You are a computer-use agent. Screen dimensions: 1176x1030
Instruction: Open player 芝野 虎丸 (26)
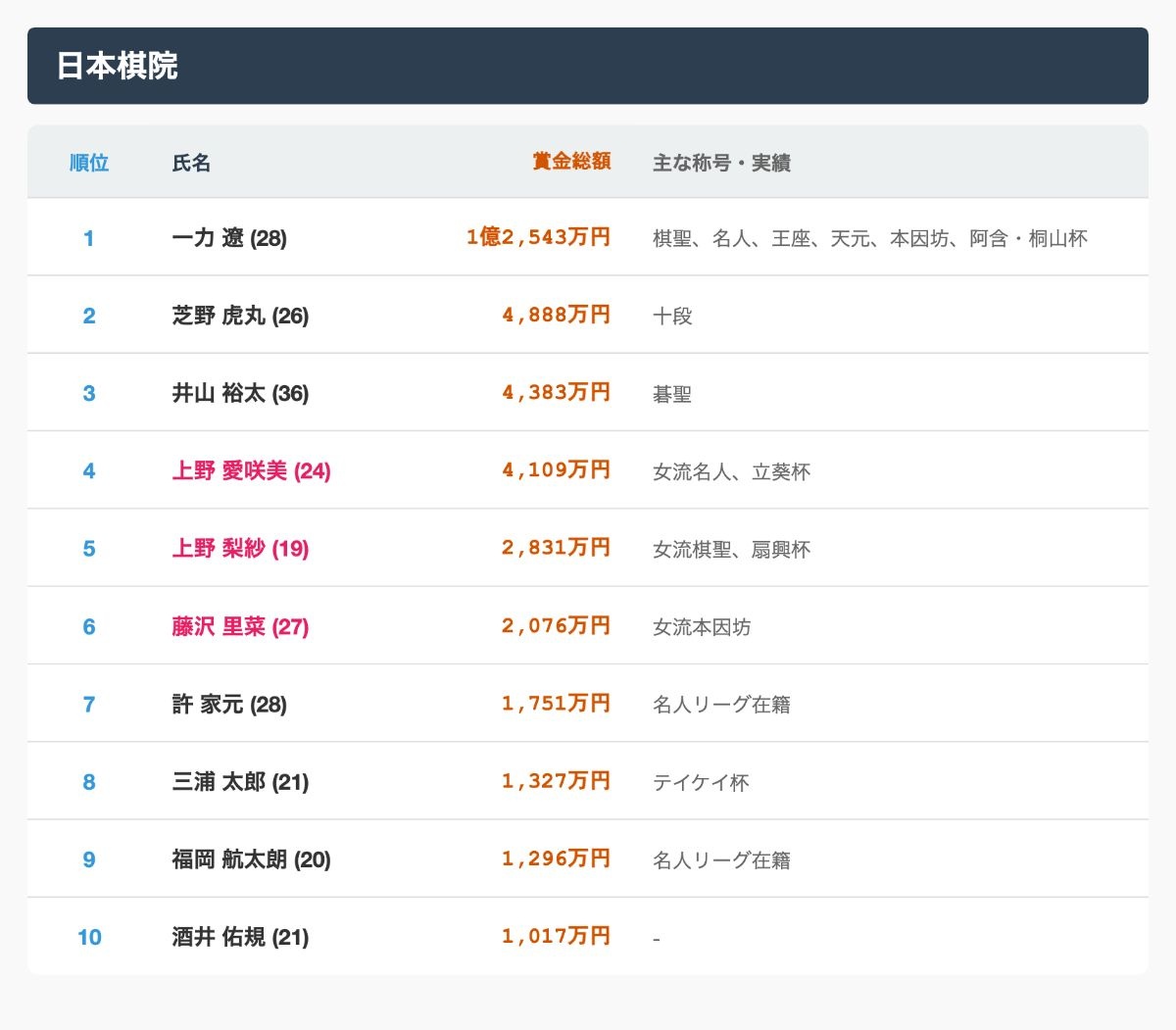240,316
